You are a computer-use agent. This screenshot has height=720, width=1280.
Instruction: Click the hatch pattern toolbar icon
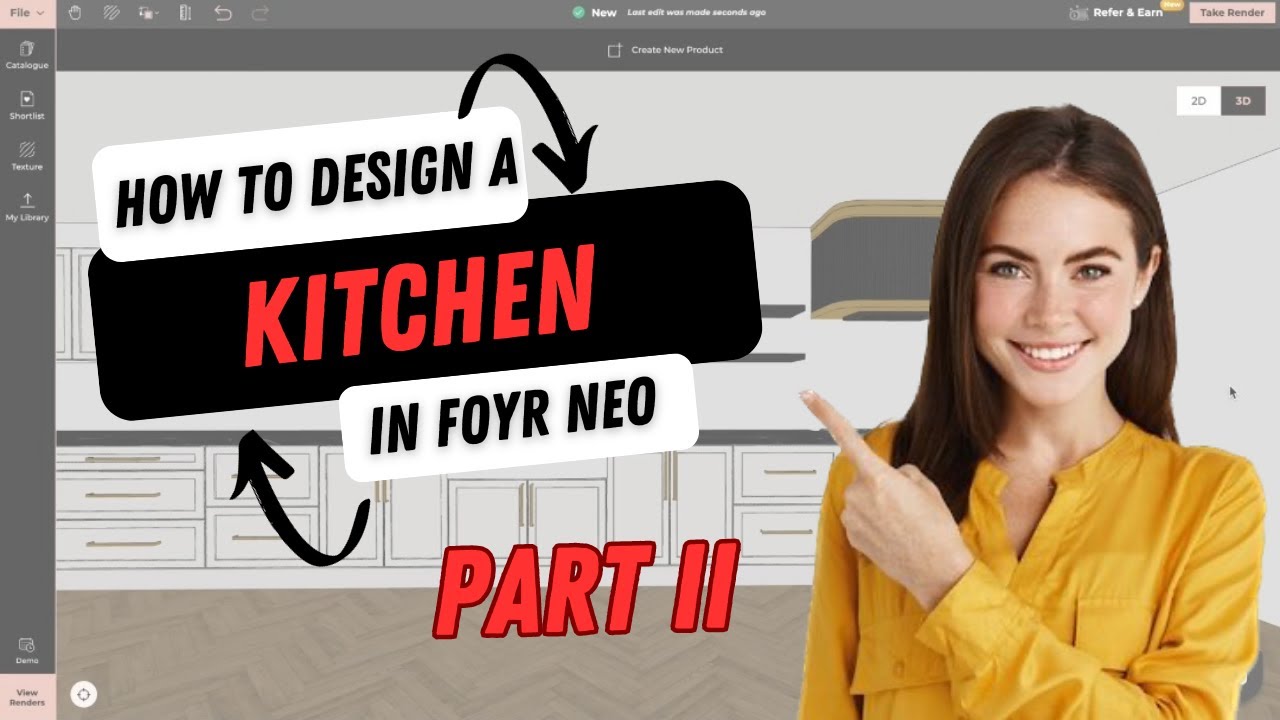112,13
